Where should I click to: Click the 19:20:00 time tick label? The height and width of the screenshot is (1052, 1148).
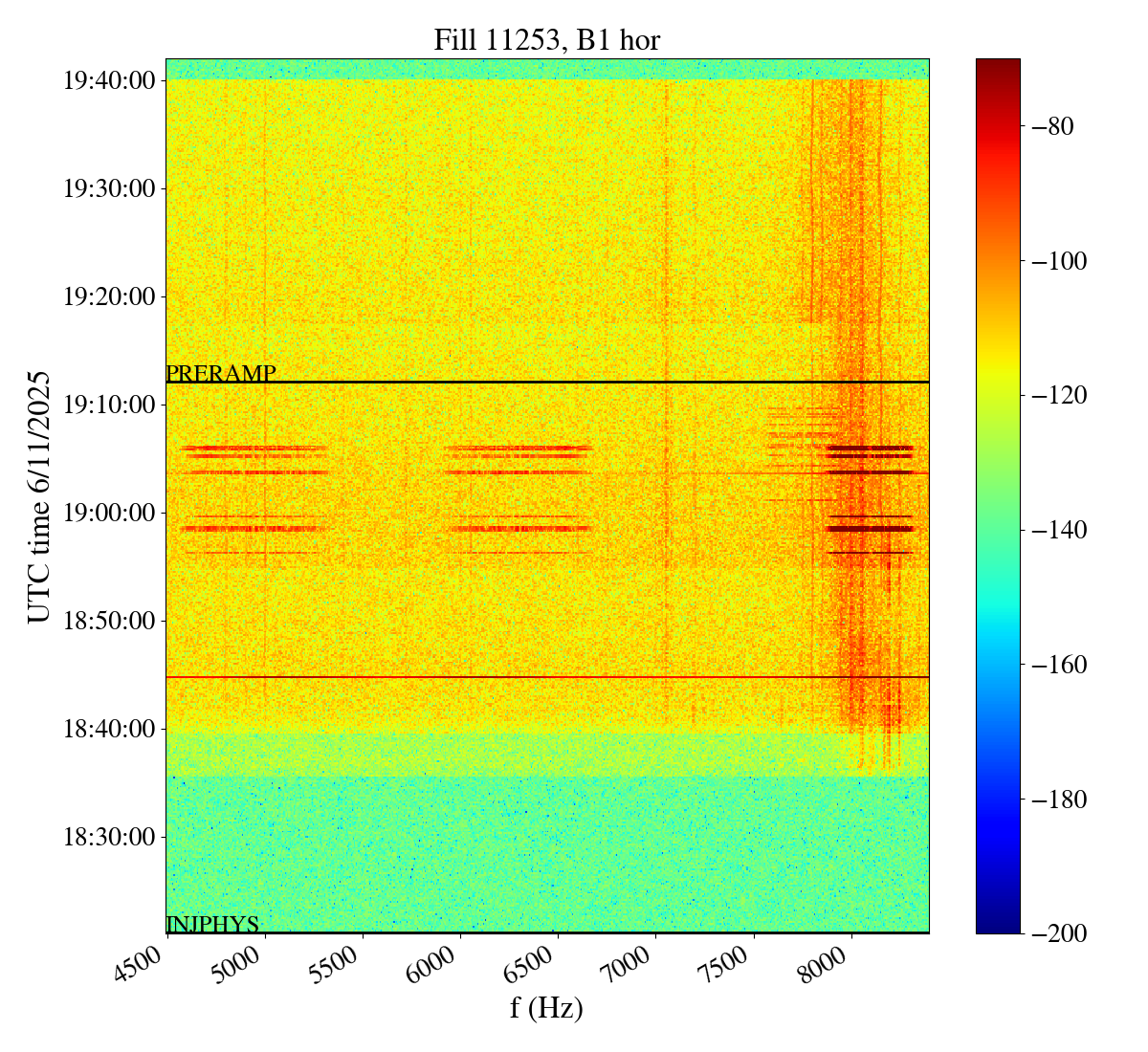point(109,296)
